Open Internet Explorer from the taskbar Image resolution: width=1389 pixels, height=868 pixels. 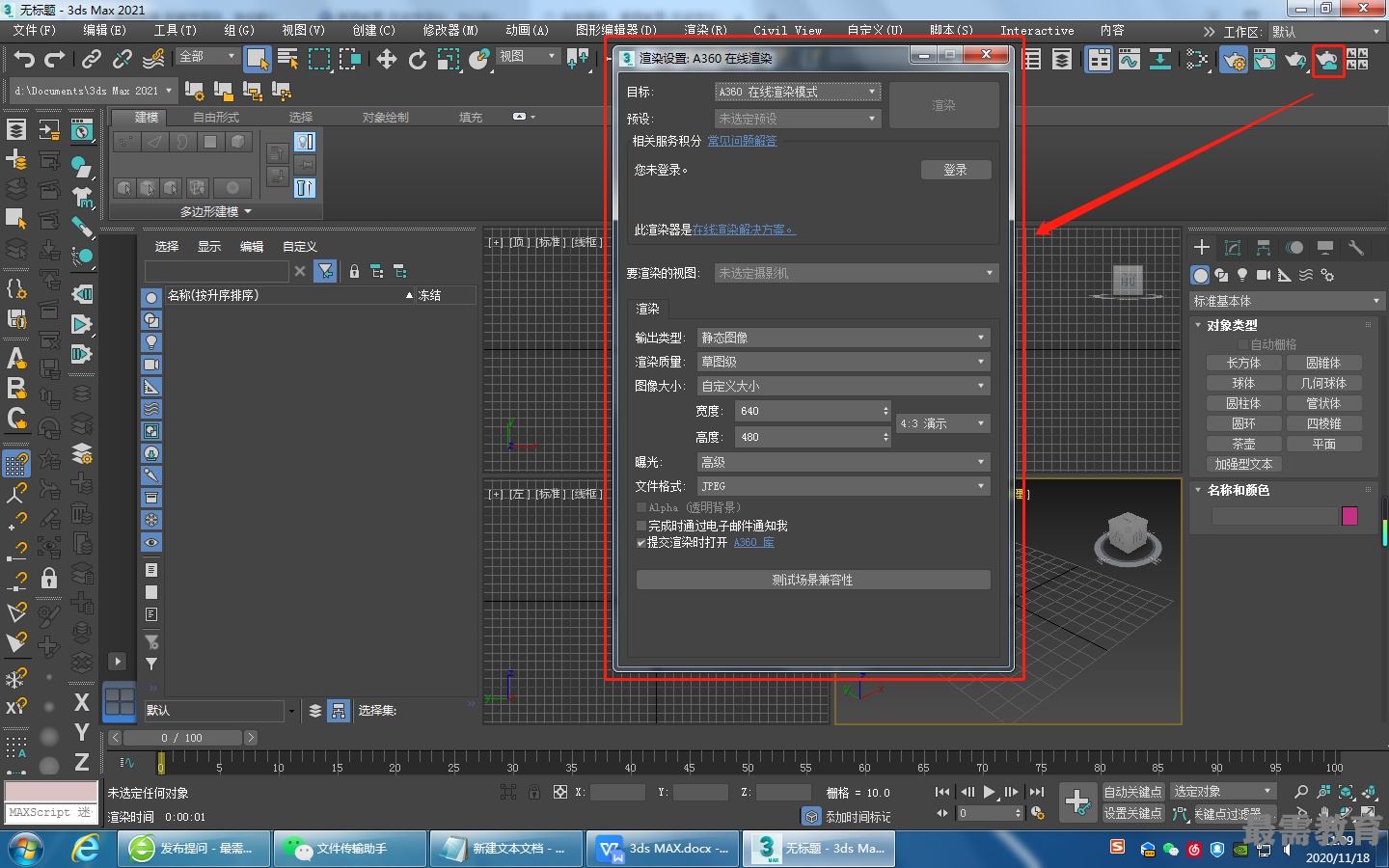pos(86,849)
